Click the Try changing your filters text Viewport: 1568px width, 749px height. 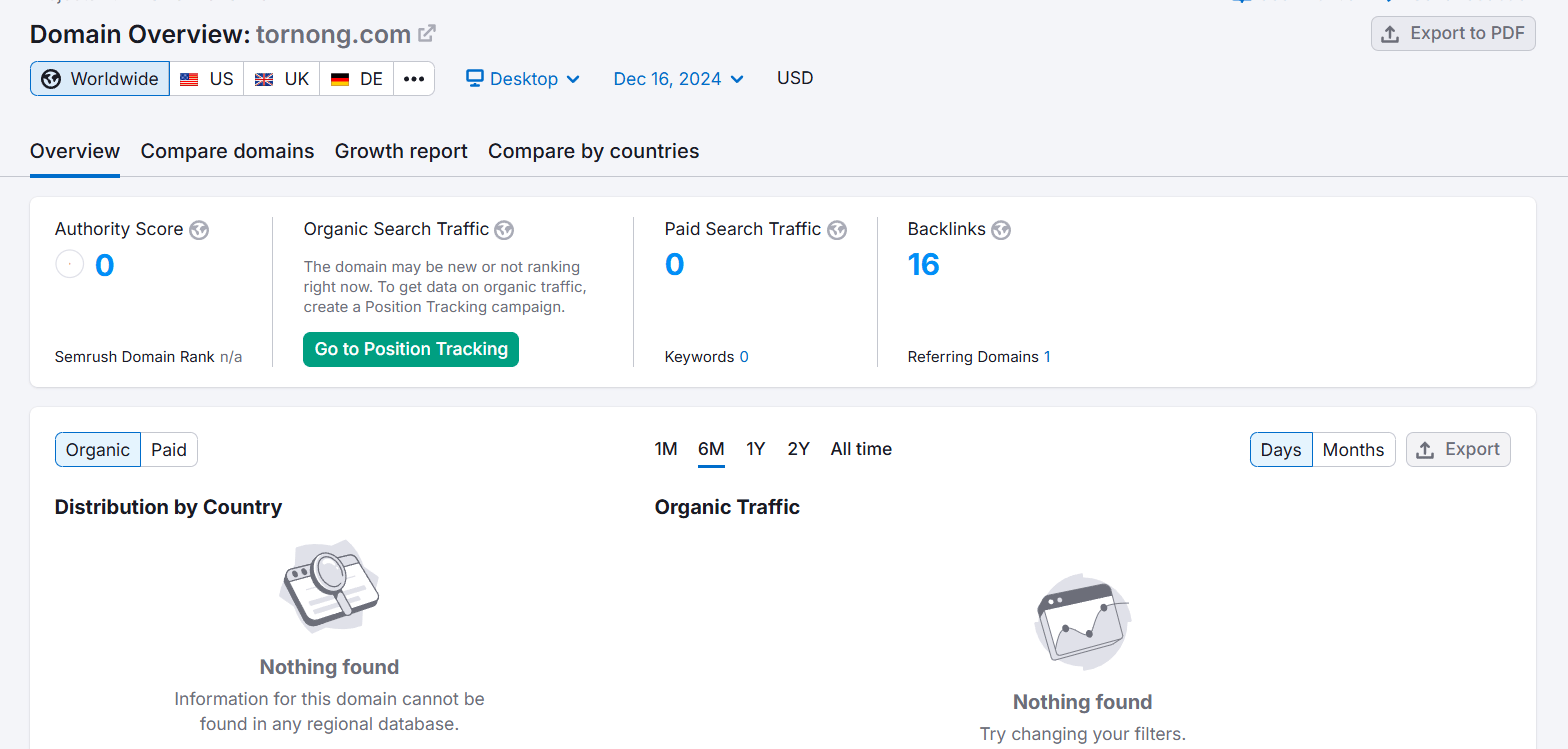click(1083, 734)
